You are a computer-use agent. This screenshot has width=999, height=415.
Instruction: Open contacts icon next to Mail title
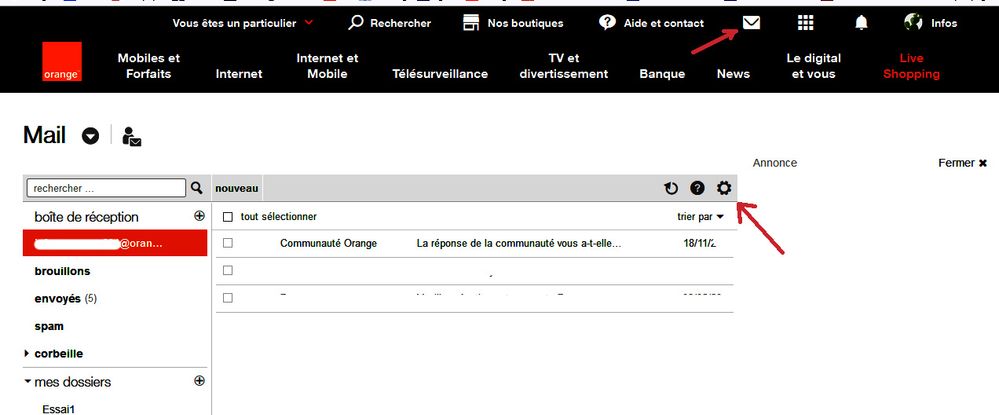[132, 136]
